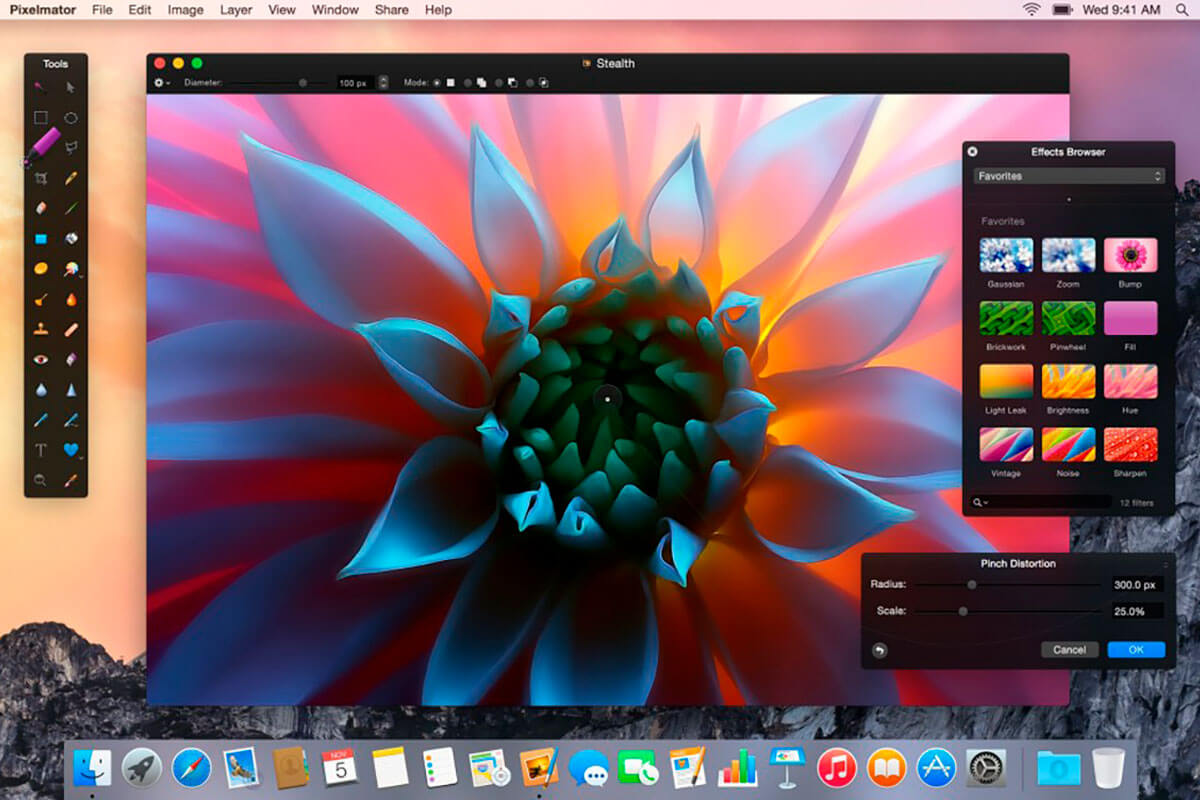Screen dimensions: 1200x800
Task: Open Launchpad from the Dock
Action: (142, 767)
